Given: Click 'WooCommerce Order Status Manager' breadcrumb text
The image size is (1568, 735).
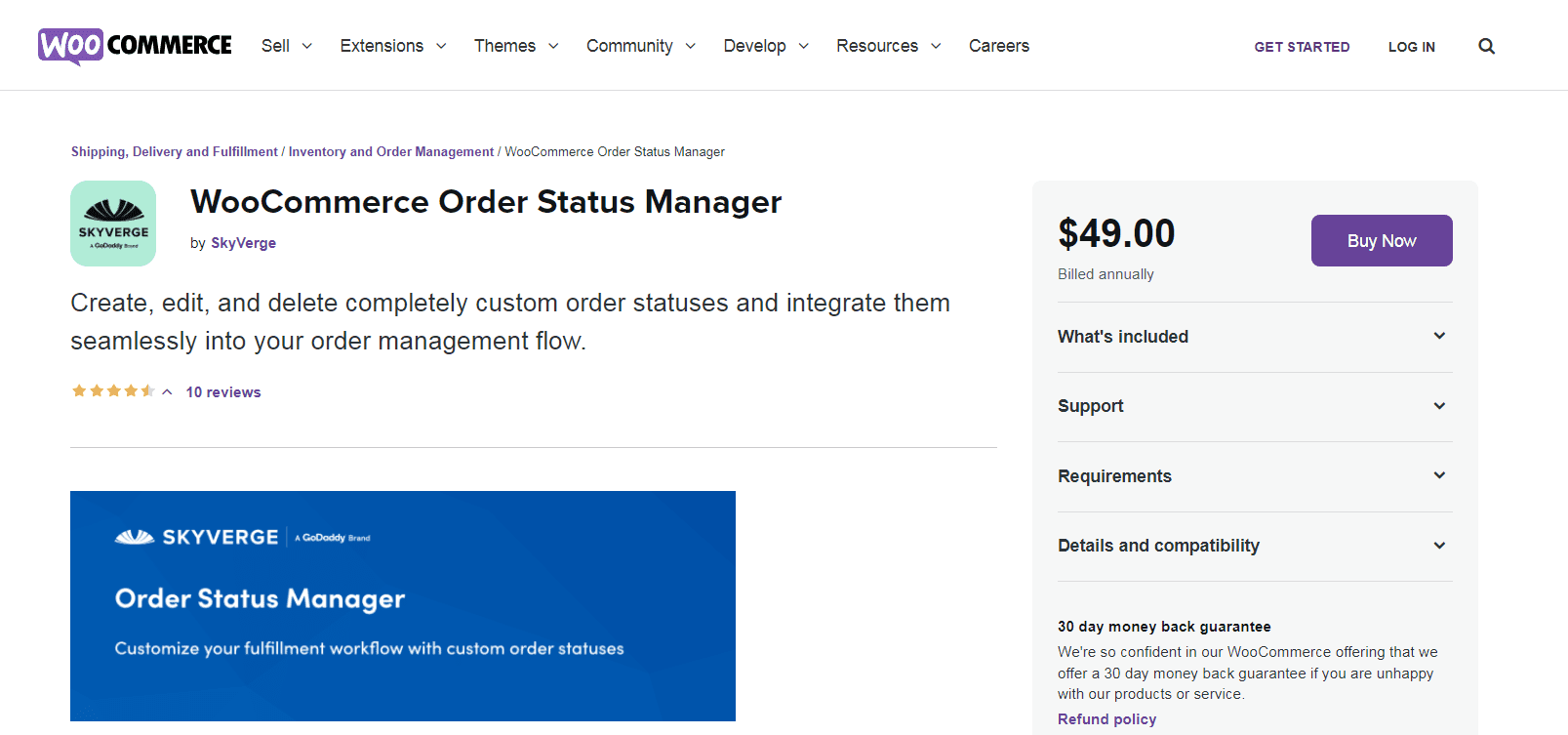Looking at the screenshot, I should click(x=615, y=151).
